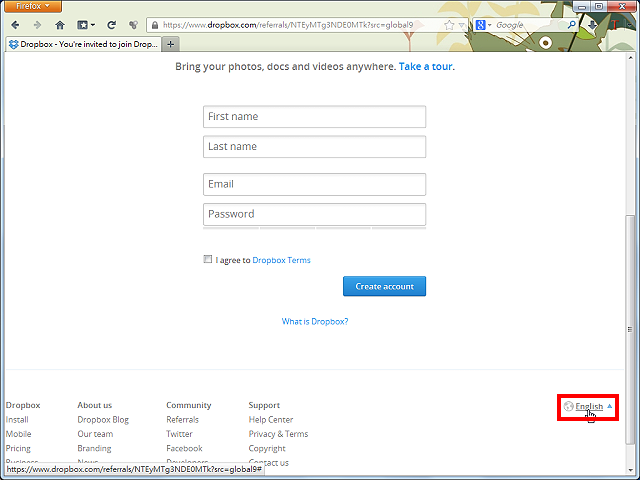This screenshot has height=480, width=640.
Task: Check the I agree to Terms checkbox
Action: click(208, 259)
